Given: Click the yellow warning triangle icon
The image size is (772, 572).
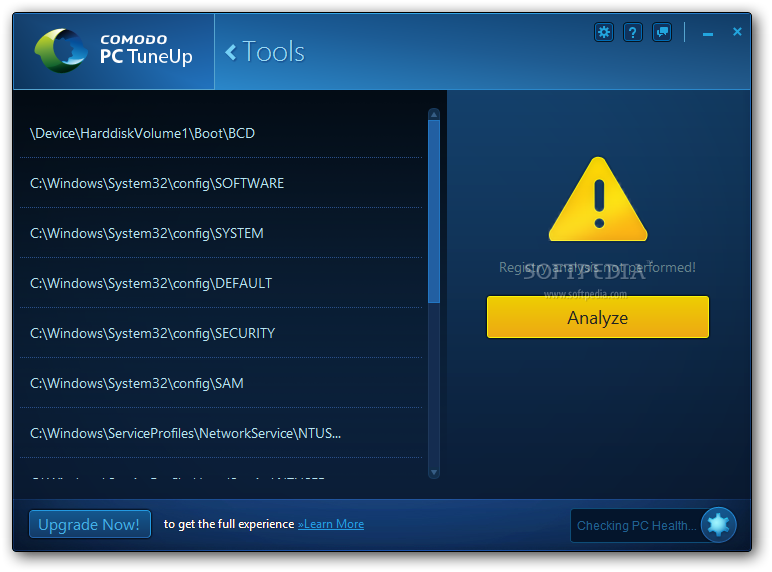Looking at the screenshot, I should [x=598, y=199].
